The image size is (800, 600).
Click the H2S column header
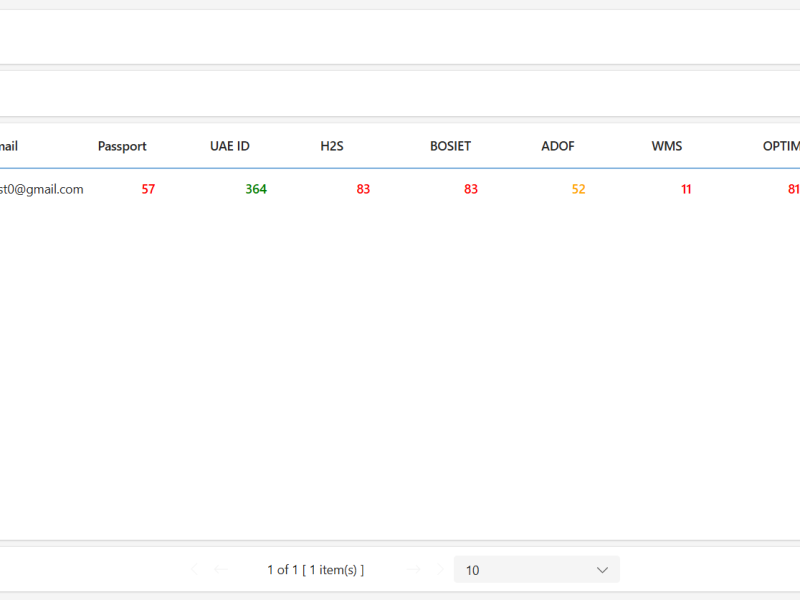click(x=332, y=146)
